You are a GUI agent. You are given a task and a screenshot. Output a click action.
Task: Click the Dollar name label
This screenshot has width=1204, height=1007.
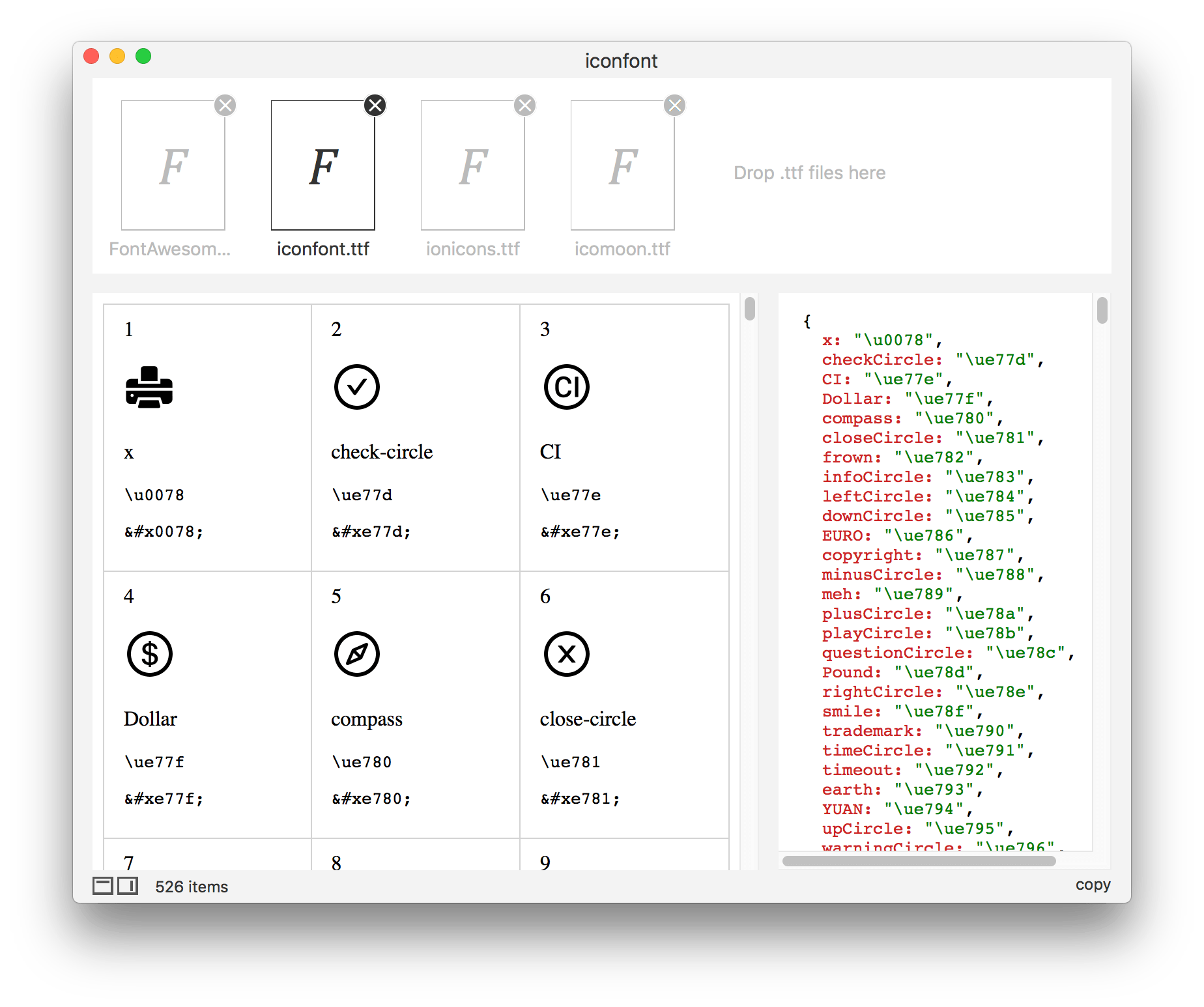pyautogui.click(x=150, y=718)
